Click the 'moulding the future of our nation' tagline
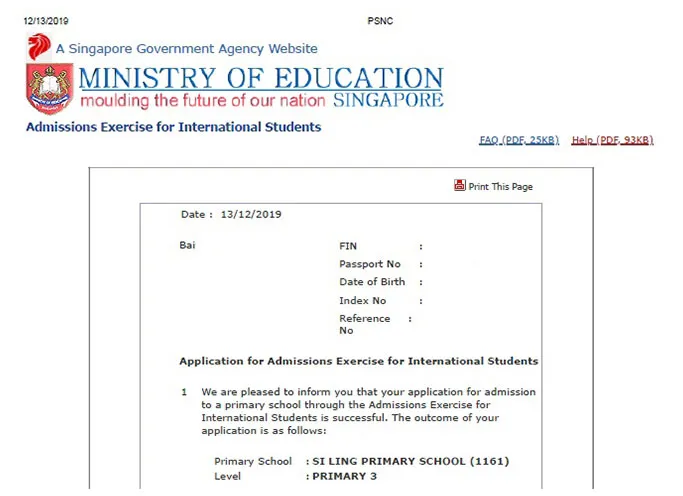Viewport: 683px width, 496px height. 203,101
